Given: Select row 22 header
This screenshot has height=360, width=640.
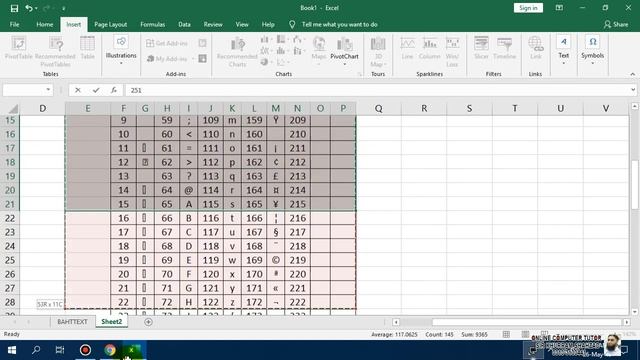Looking at the screenshot, I should coord(10,218).
